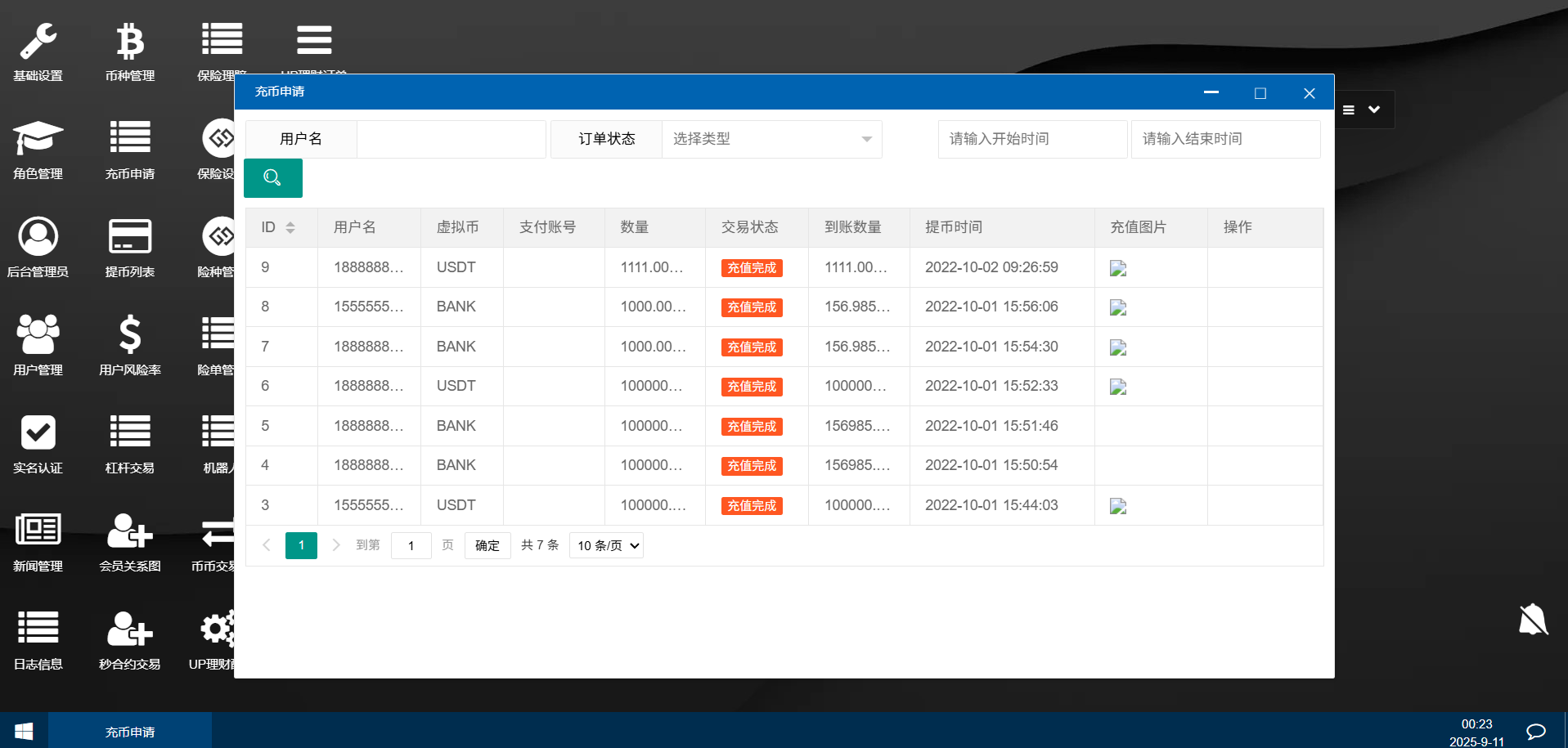The height and width of the screenshot is (748, 1568).
Task: Click the Windows Start button
Action: click(x=24, y=731)
